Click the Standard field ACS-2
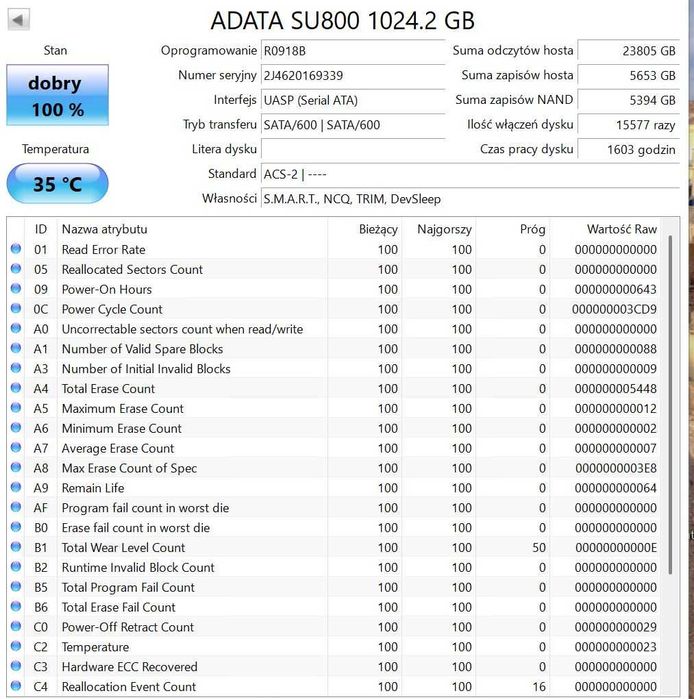The width and height of the screenshot is (694, 699). (470, 174)
